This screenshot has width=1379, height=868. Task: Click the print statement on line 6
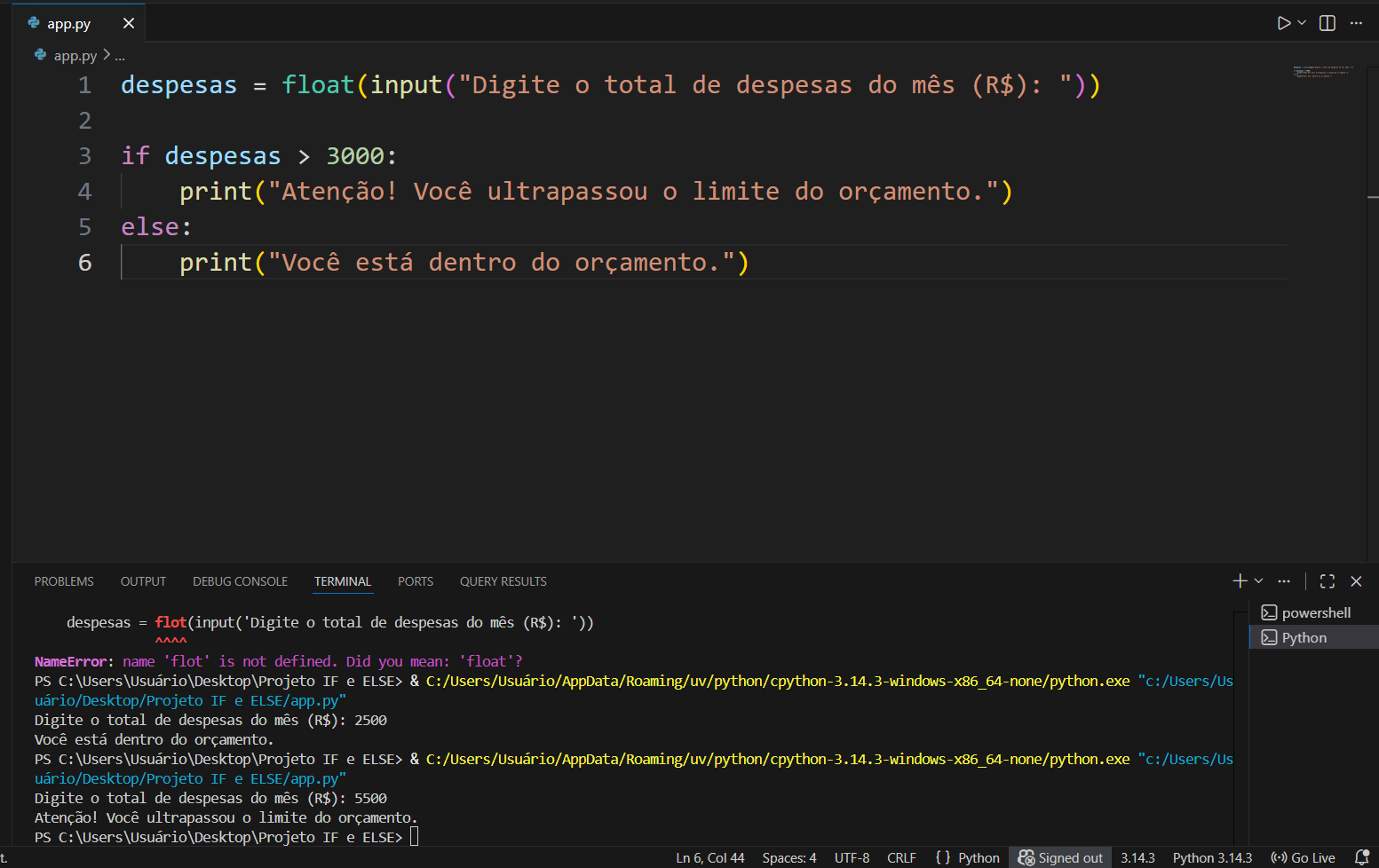tap(464, 263)
